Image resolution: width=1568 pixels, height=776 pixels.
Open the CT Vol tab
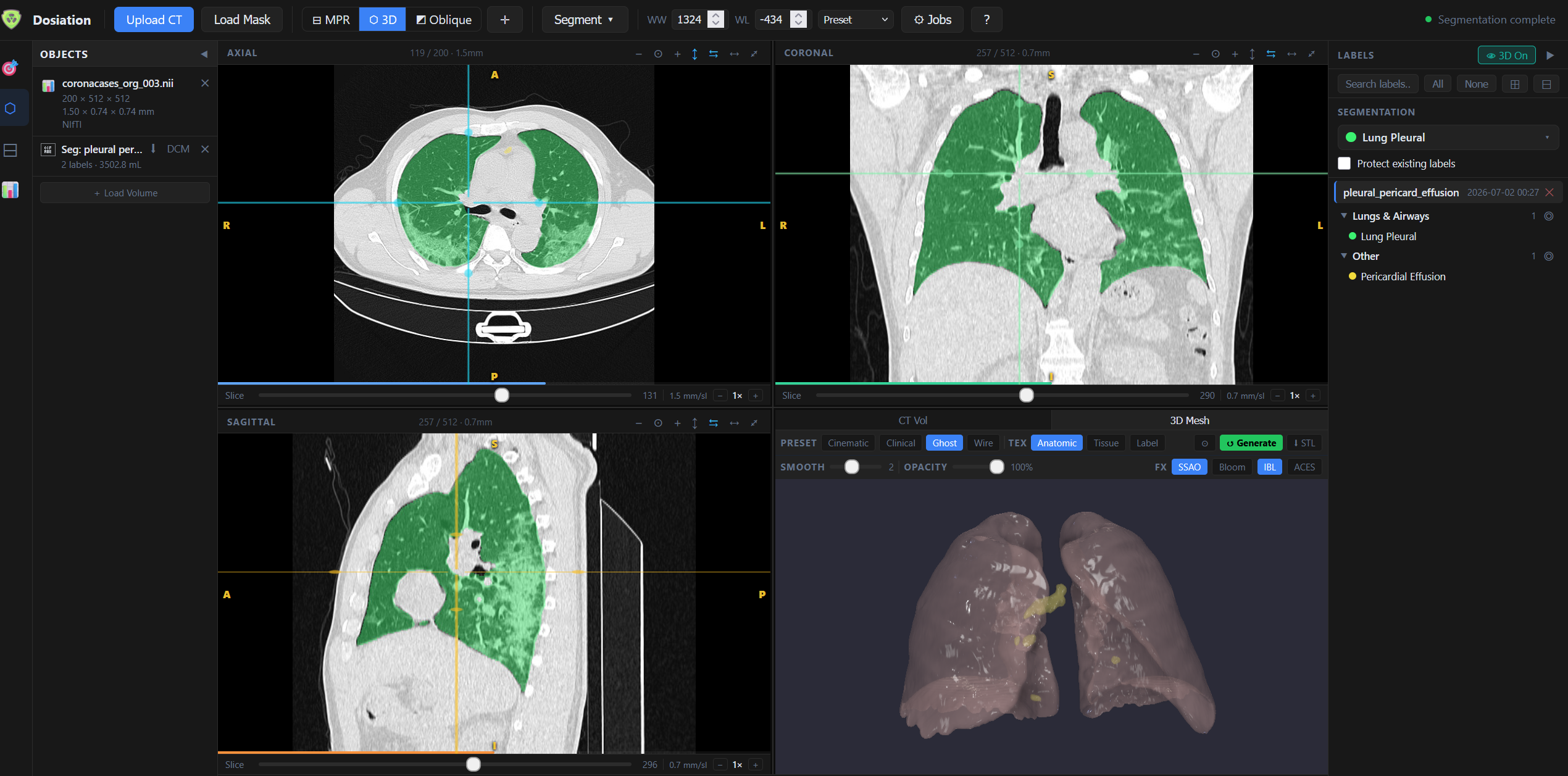click(912, 420)
